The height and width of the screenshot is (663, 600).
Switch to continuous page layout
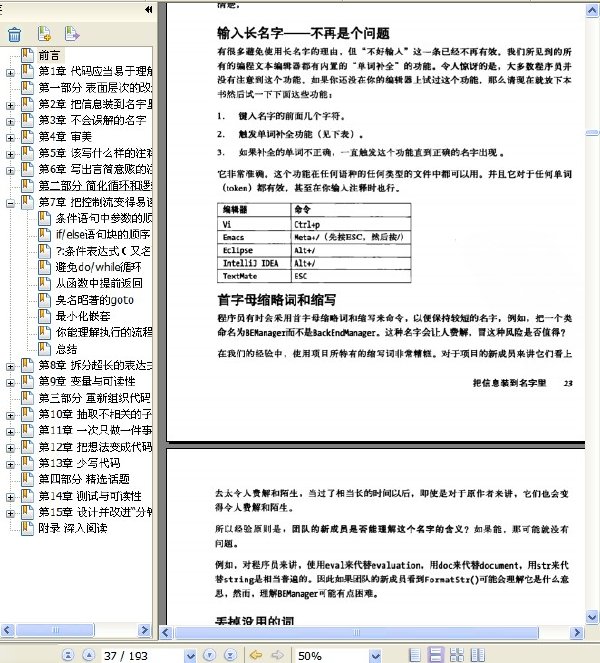pos(436,655)
